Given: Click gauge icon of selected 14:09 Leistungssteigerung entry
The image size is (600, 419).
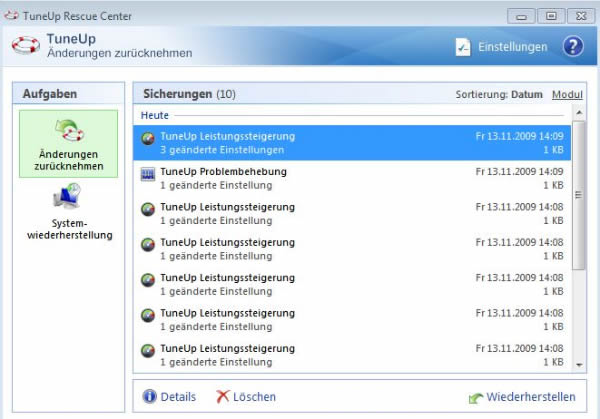Looking at the screenshot, I should [x=148, y=138].
